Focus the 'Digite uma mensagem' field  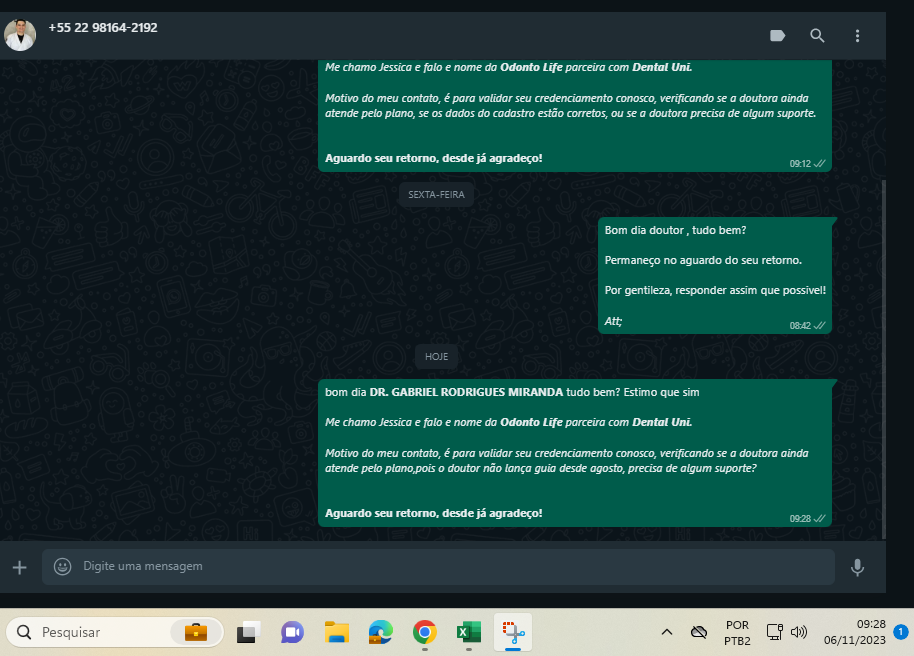(438, 566)
